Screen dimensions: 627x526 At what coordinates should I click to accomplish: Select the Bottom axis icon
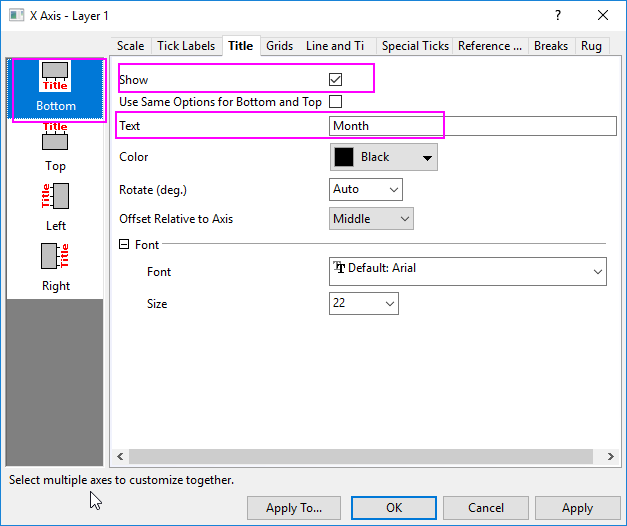pos(56,87)
